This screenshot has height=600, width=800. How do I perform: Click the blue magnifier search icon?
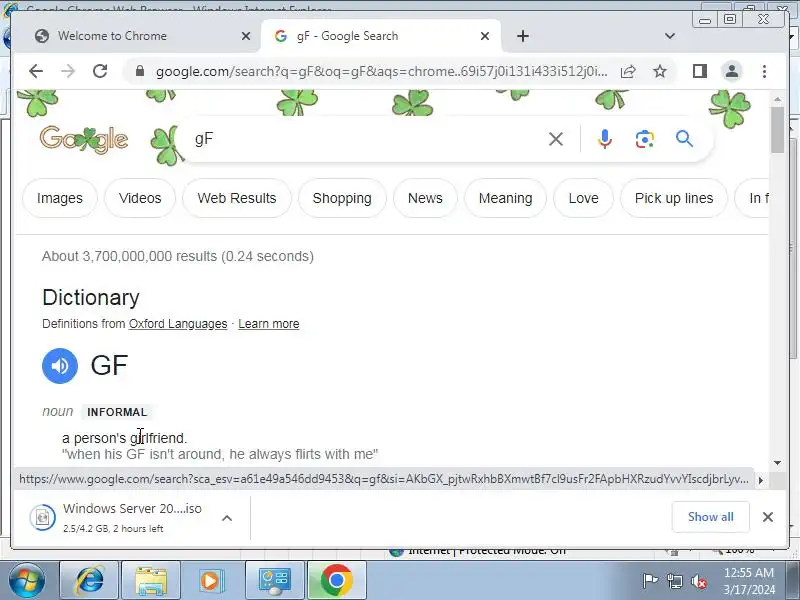point(684,139)
